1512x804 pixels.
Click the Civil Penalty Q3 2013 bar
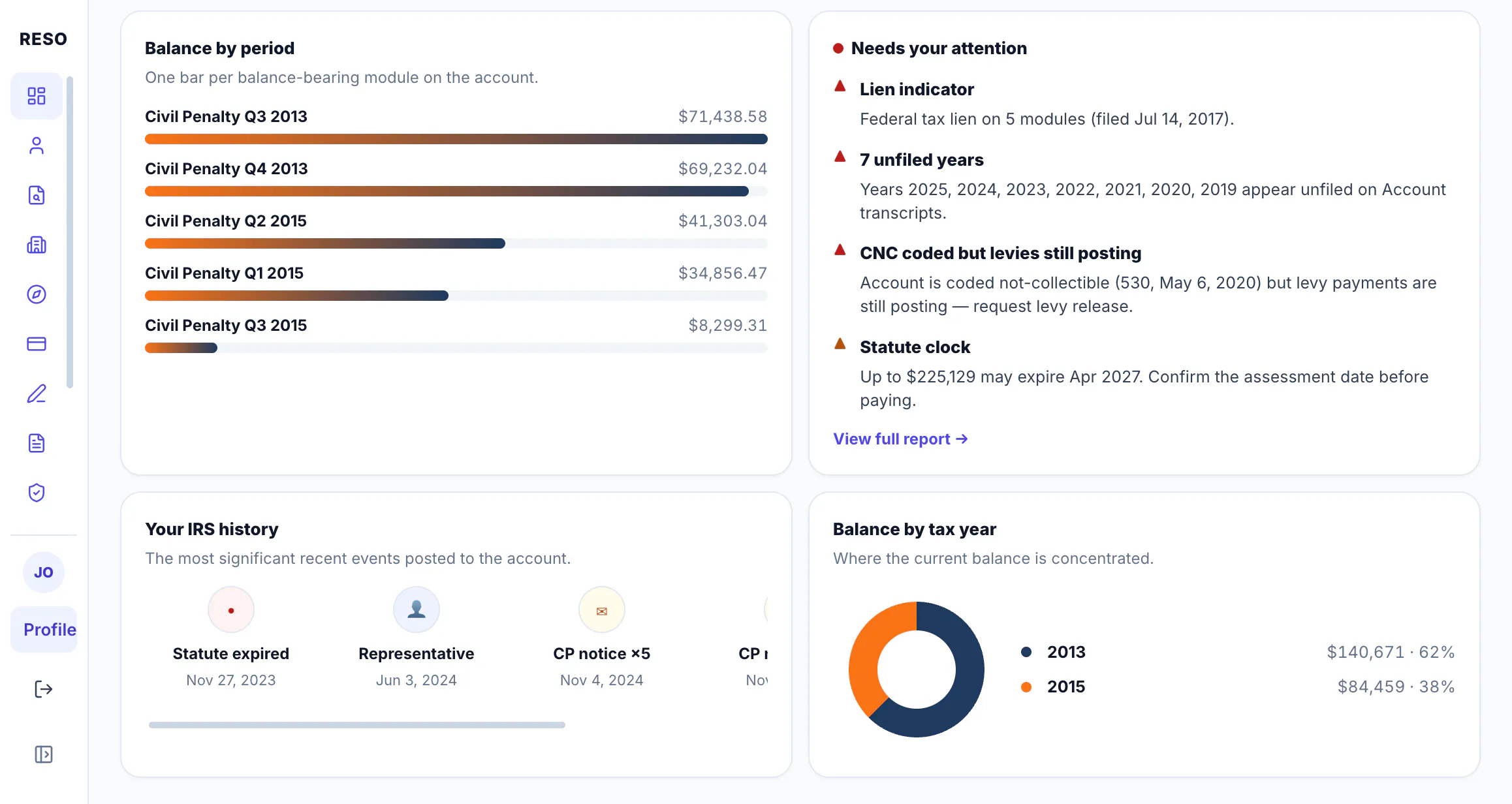[x=456, y=139]
